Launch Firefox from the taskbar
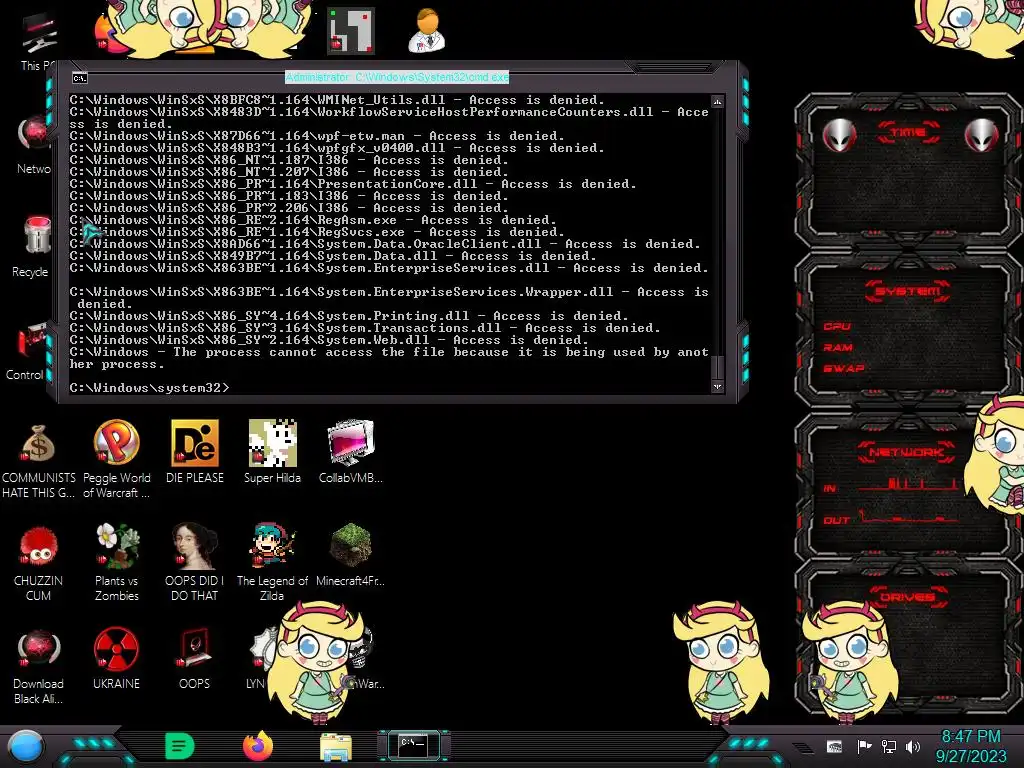The height and width of the screenshot is (768, 1024). click(258, 746)
